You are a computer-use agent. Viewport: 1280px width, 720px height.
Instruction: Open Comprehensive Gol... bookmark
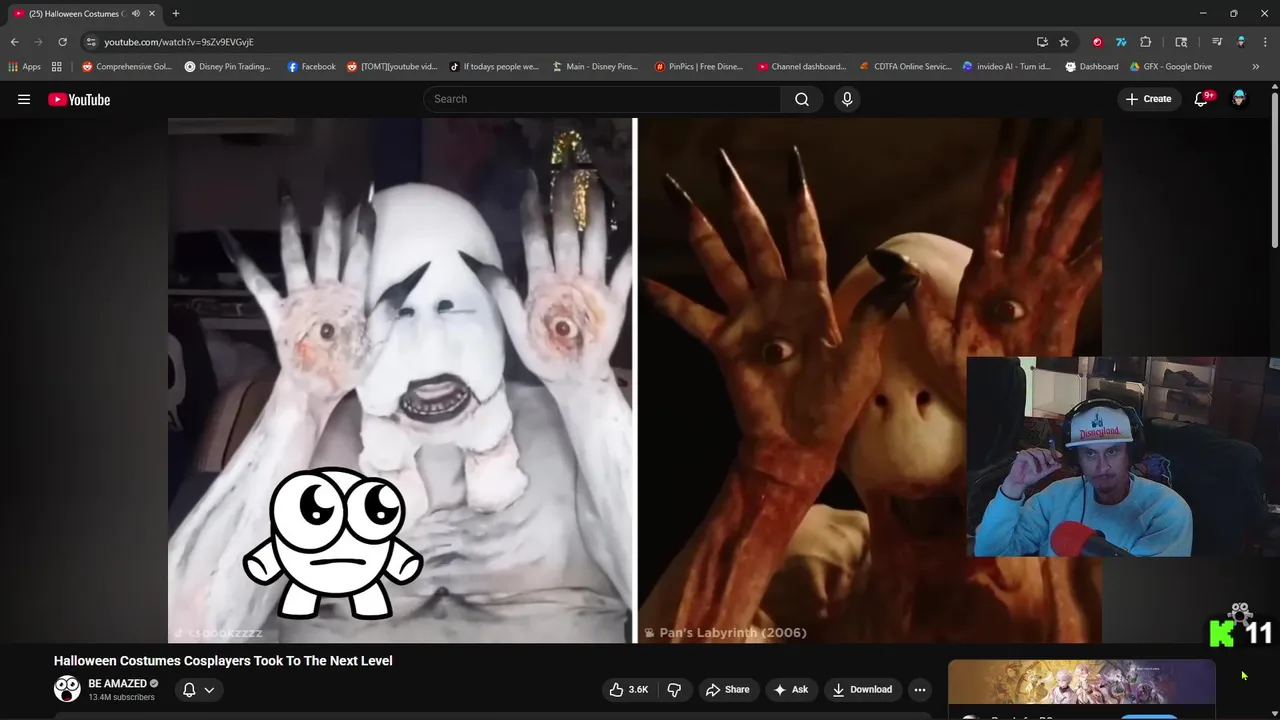tap(127, 67)
